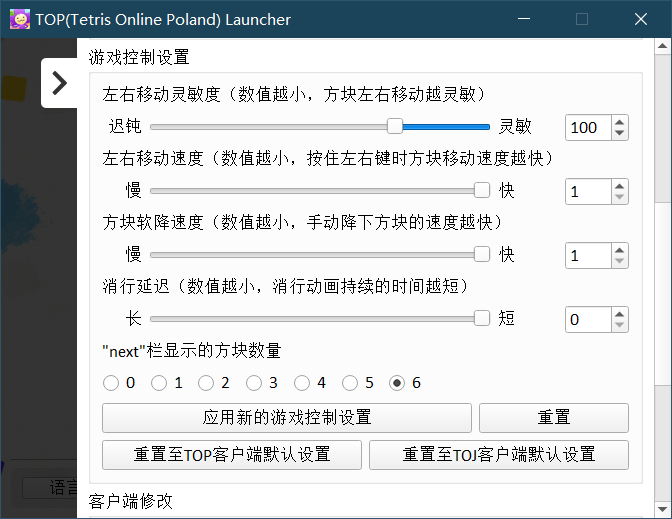Select 6 next-piece preview radio button
This screenshot has width=672, height=519.
[x=397, y=383]
